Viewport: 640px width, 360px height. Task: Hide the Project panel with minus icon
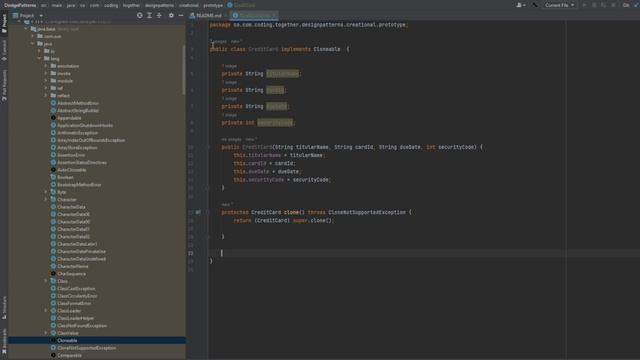point(181,15)
